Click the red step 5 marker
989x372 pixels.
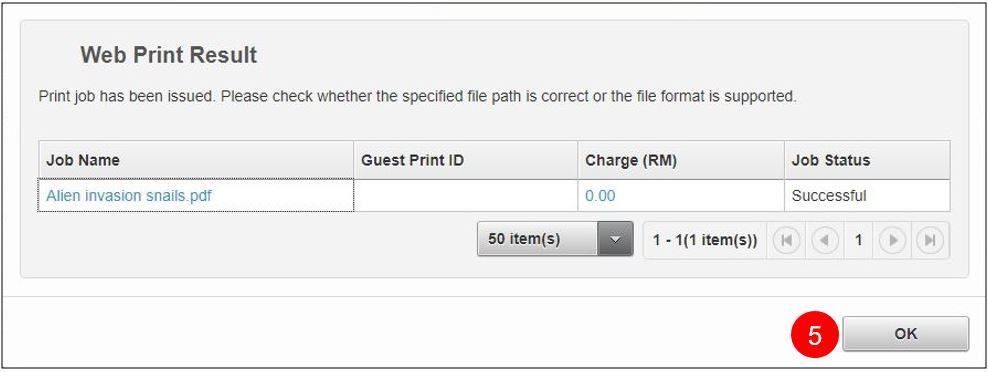click(x=814, y=335)
